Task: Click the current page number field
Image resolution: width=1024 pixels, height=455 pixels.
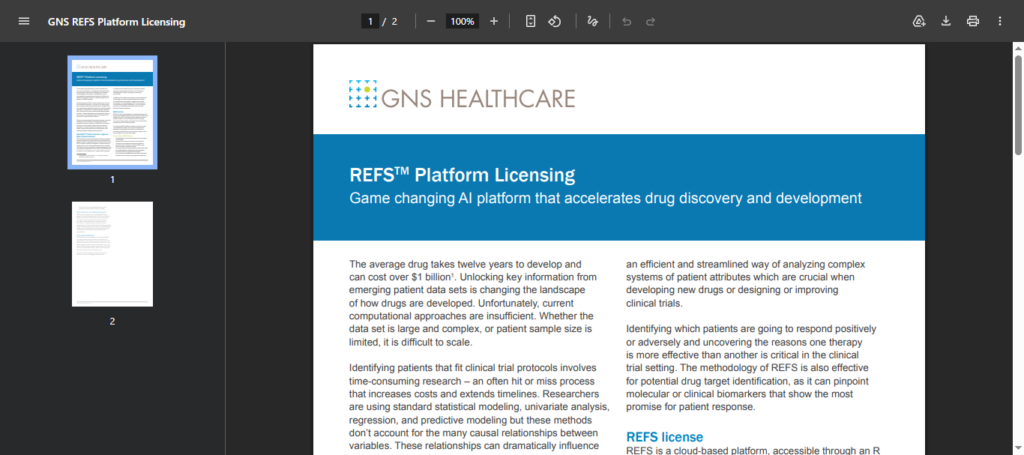Action: coord(370,22)
